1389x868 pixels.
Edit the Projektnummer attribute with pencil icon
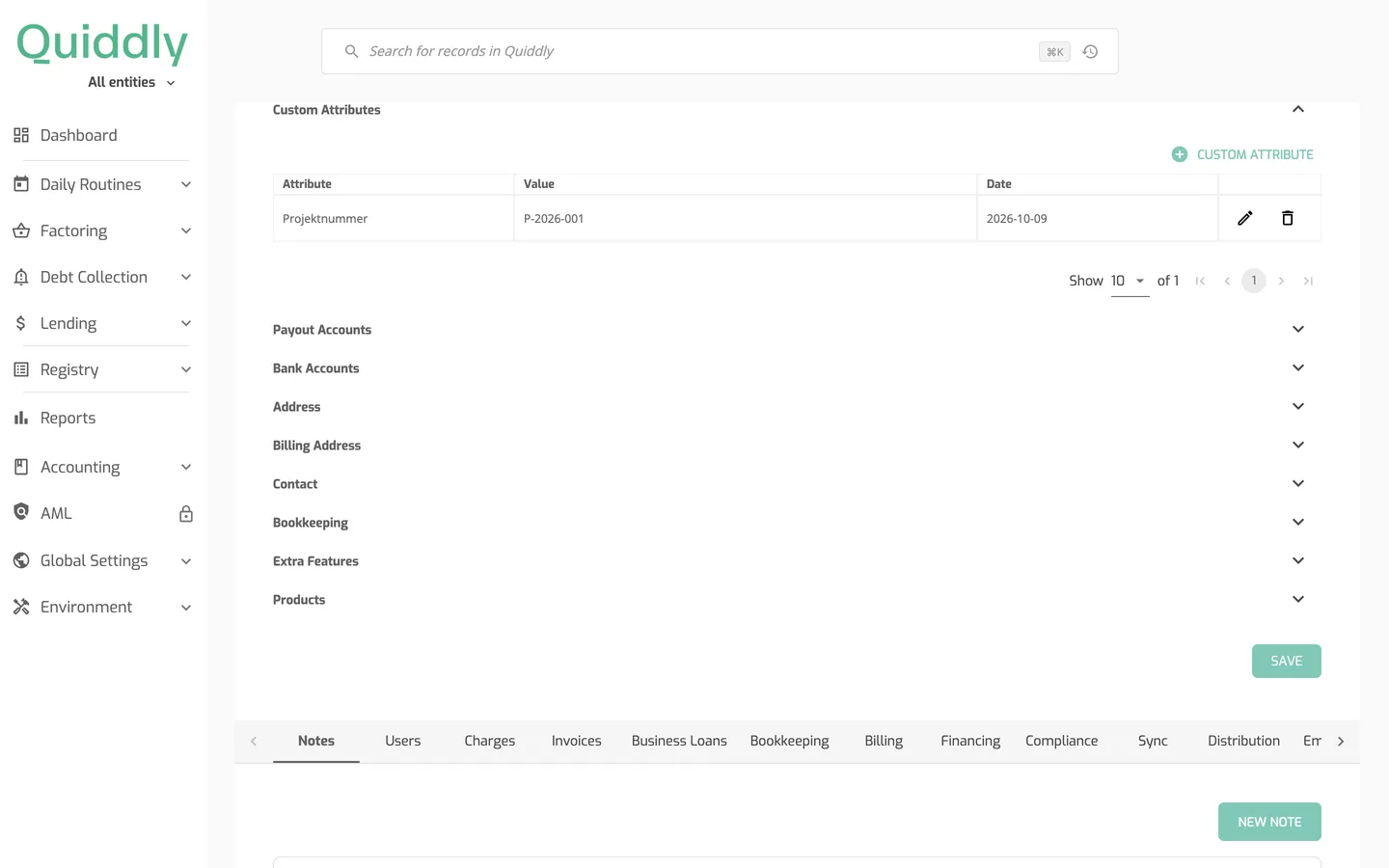pos(1245,218)
